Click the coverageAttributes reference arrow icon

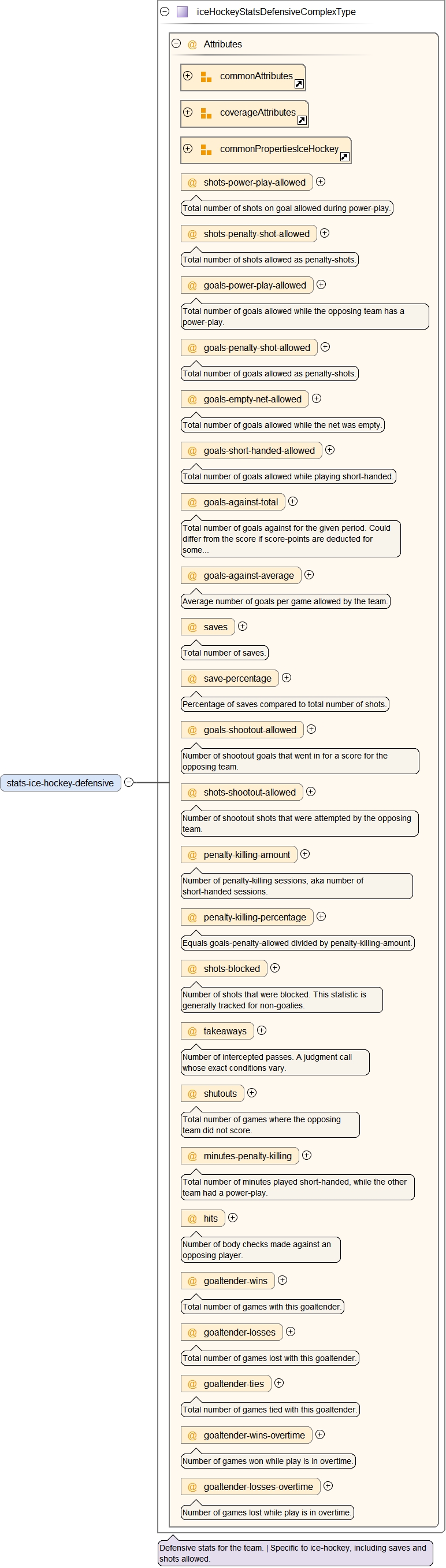pyautogui.click(x=302, y=120)
